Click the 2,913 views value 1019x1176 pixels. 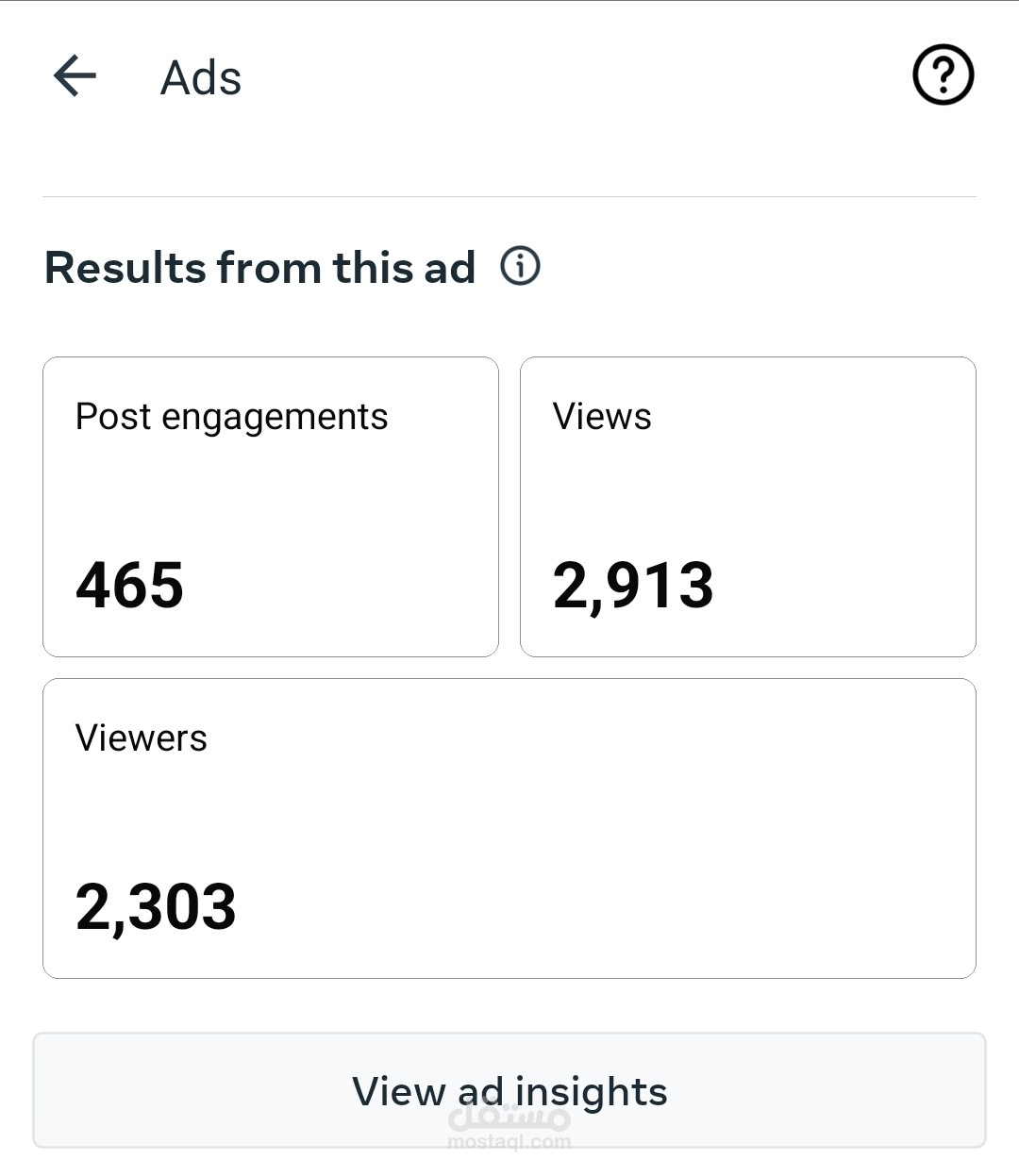(633, 585)
